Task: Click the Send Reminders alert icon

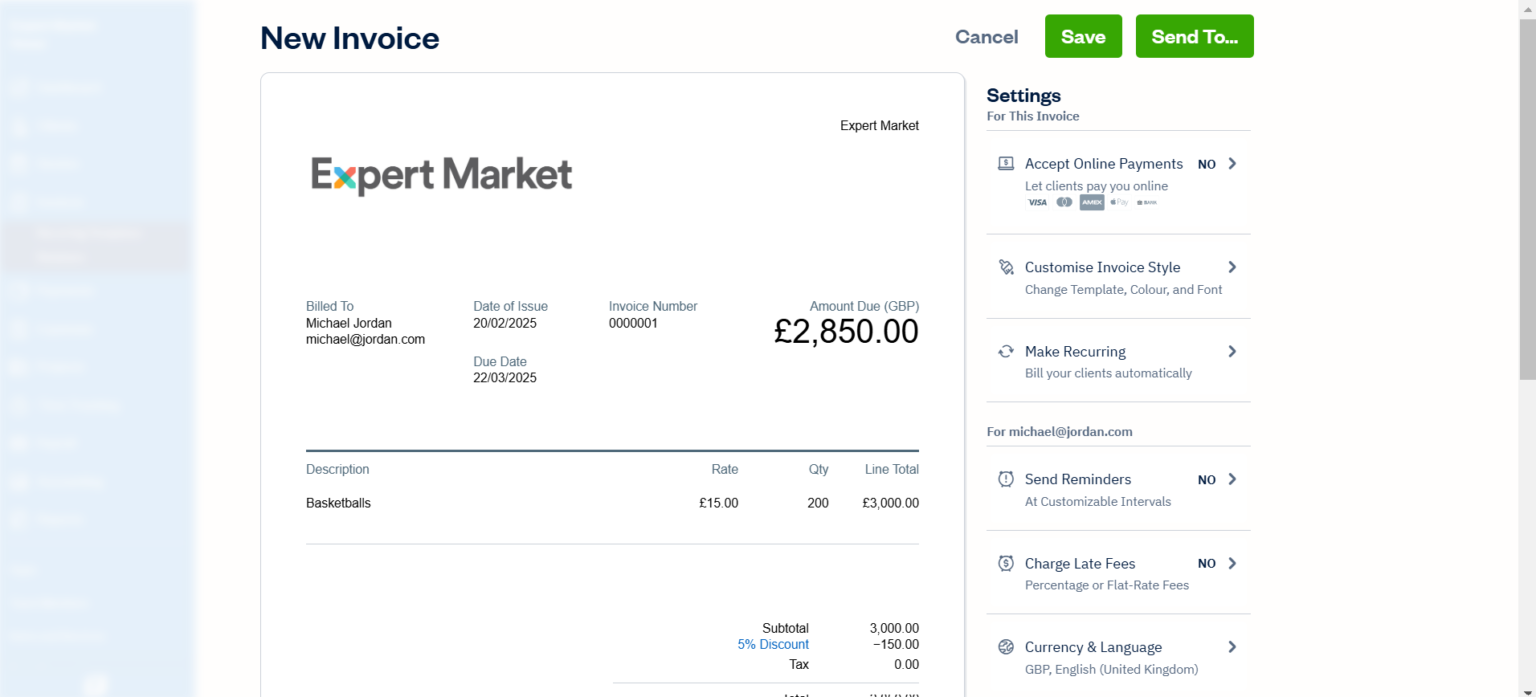Action: (x=1005, y=479)
